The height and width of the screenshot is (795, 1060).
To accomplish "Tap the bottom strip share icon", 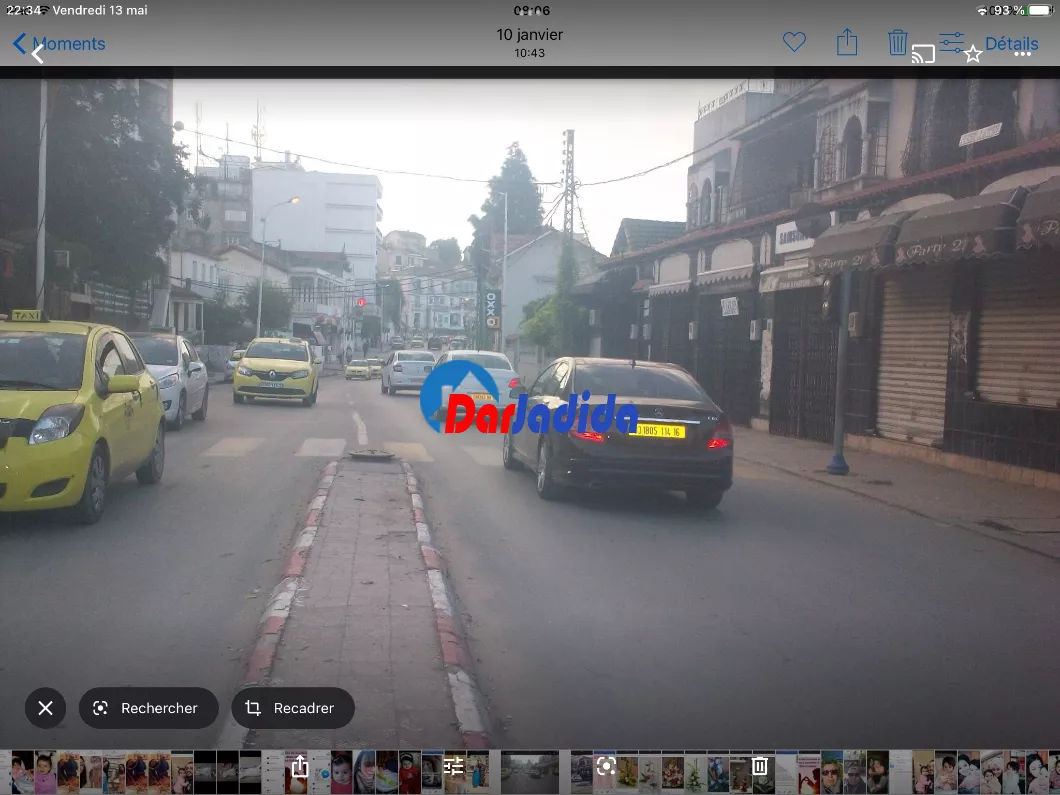I will tap(299, 767).
